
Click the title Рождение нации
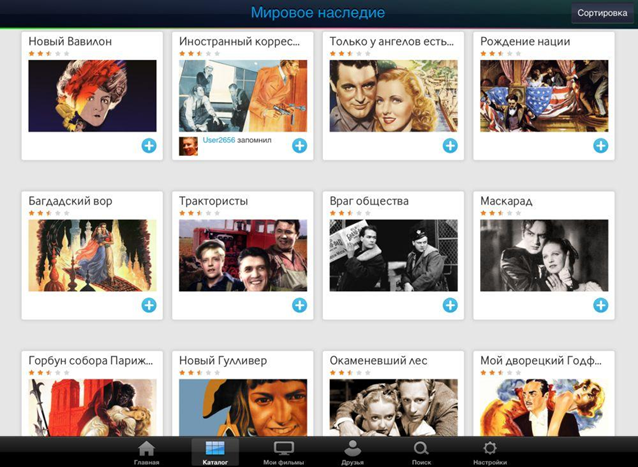[x=525, y=41]
